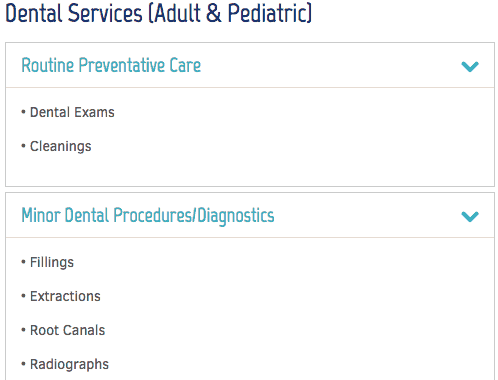Click the Cleanings list item
This screenshot has height=380, width=498.
pos(61,147)
